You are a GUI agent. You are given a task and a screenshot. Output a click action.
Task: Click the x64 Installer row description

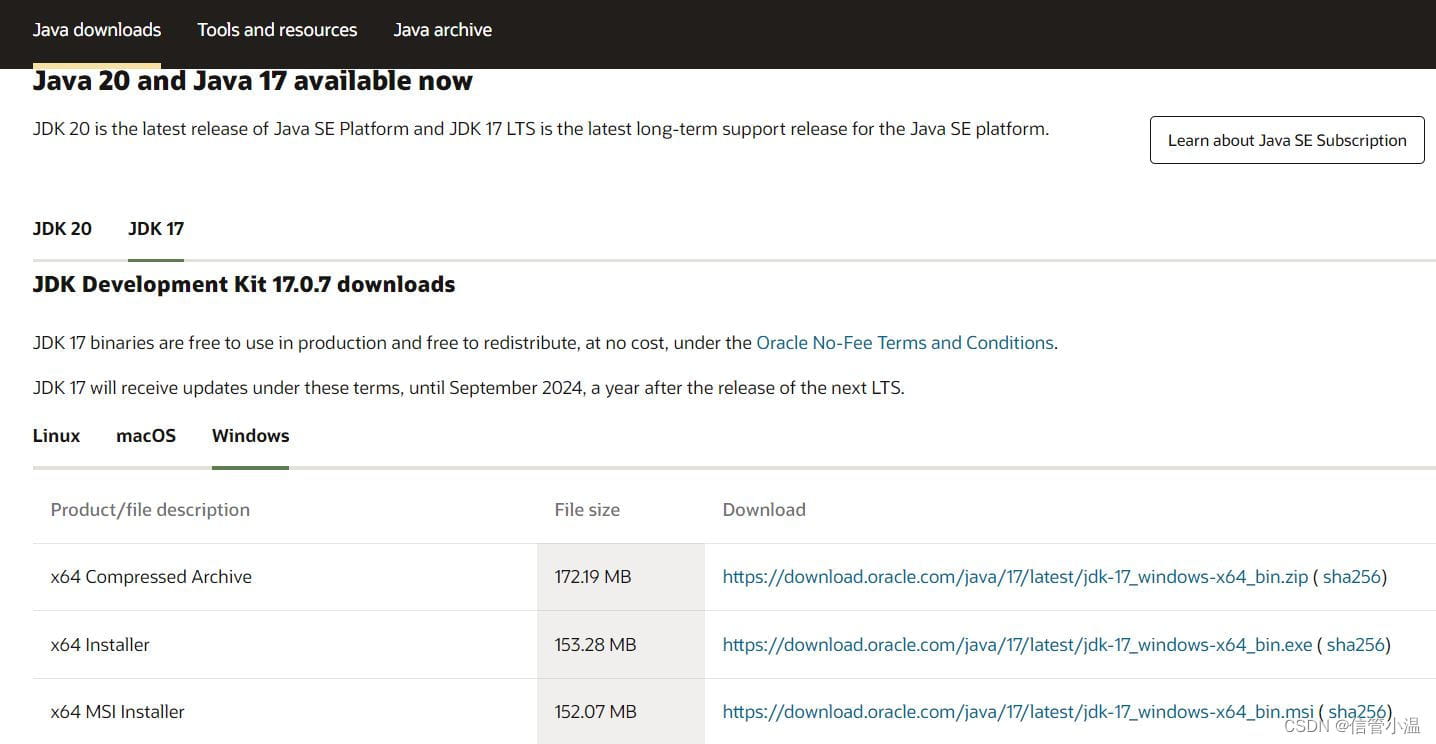click(x=100, y=645)
